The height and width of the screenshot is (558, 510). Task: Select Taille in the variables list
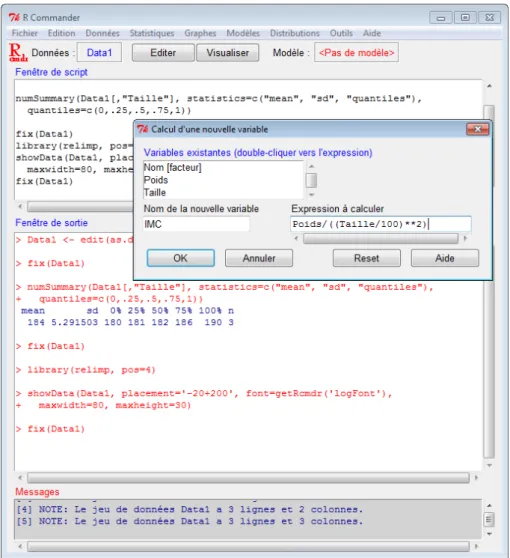click(x=223, y=193)
